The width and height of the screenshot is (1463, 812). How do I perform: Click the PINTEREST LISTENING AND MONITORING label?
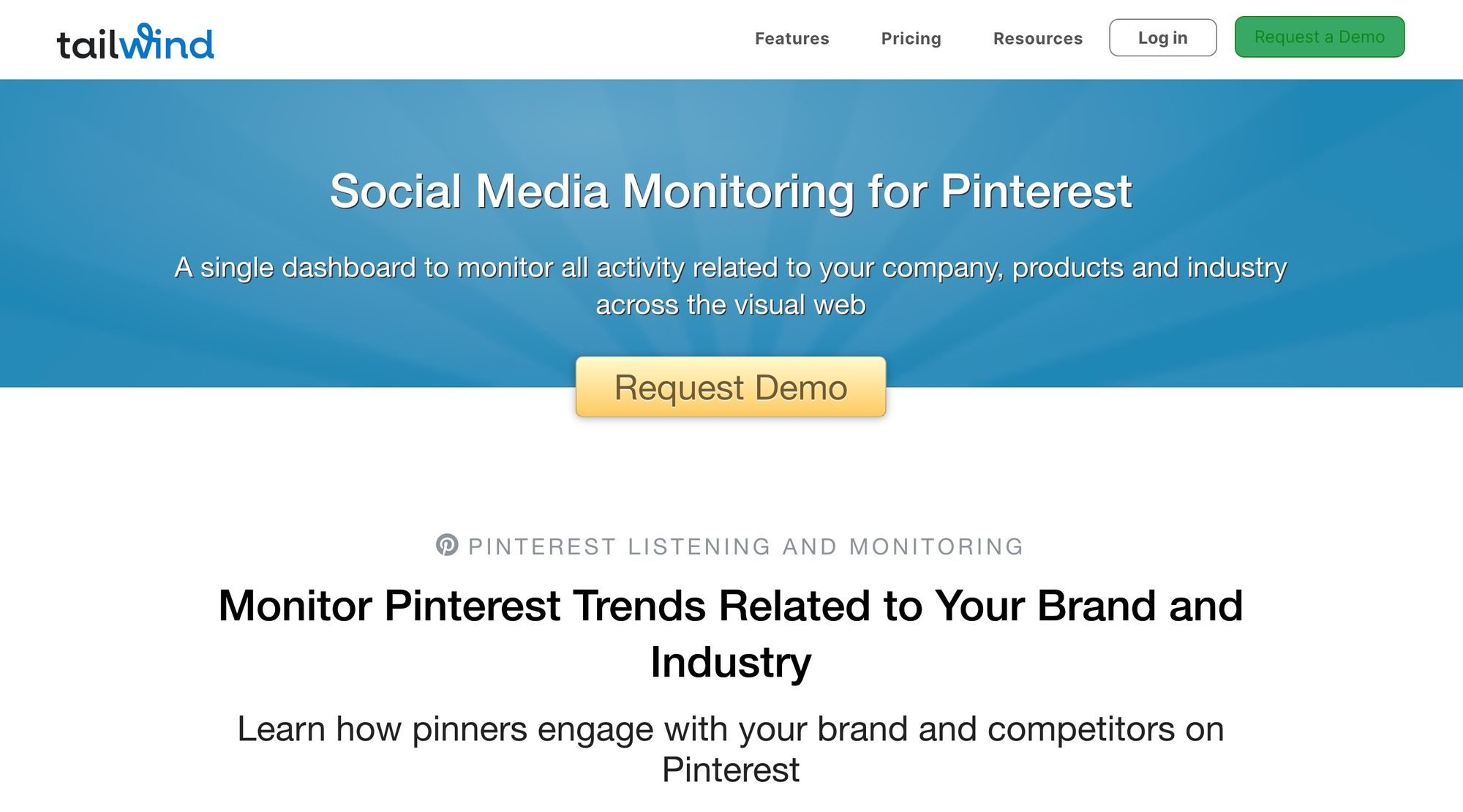746,546
